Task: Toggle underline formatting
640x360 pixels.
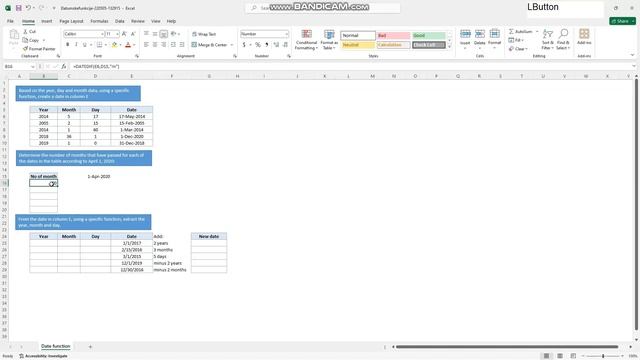Action: click(x=84, y=44)
